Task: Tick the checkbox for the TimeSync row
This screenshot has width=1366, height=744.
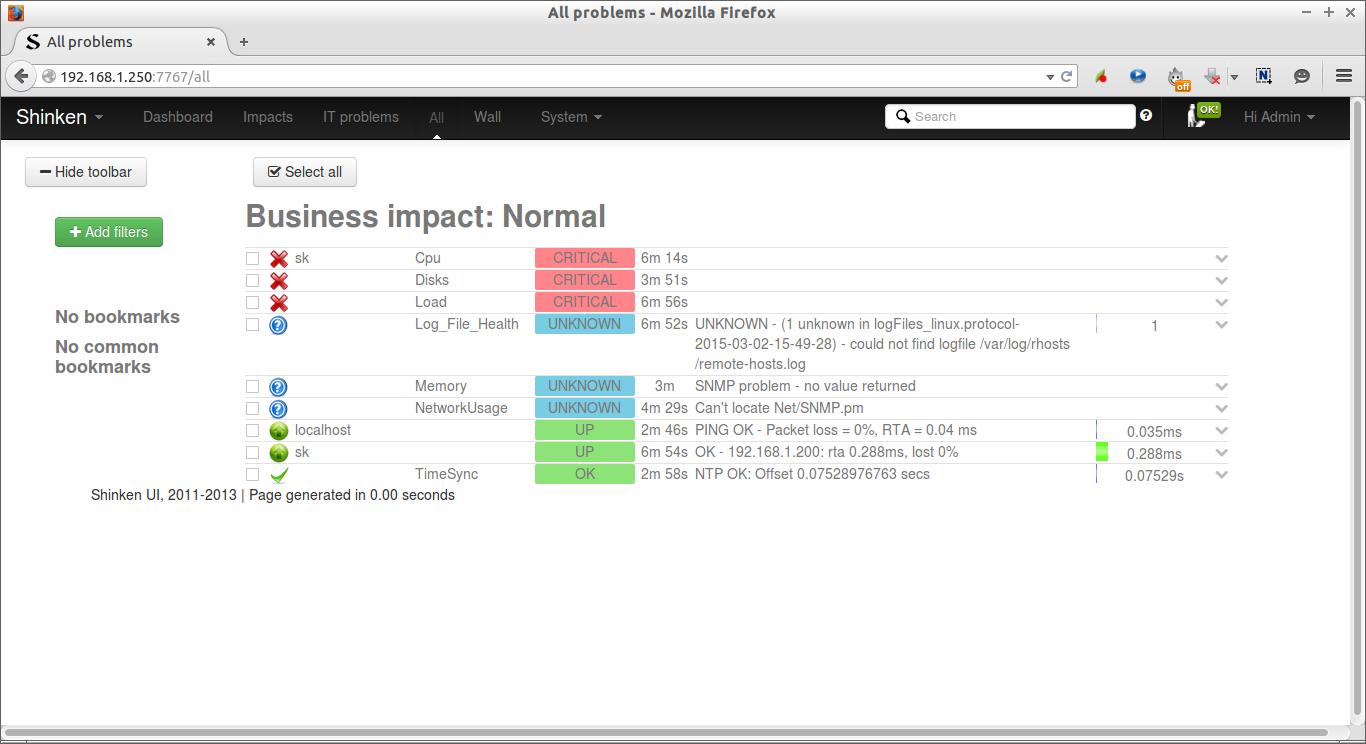Action: coord(253,475)
